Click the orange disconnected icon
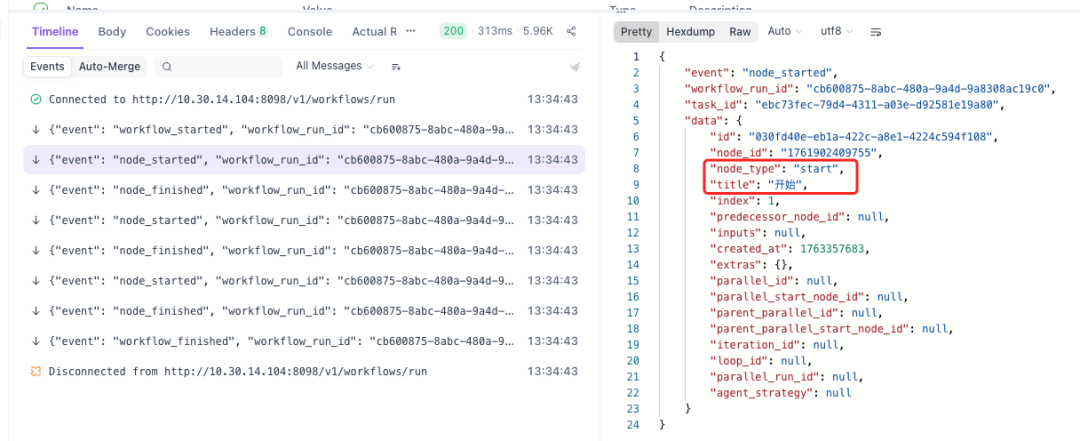This screenshot has height=441, width=1080. pos(37,371)
